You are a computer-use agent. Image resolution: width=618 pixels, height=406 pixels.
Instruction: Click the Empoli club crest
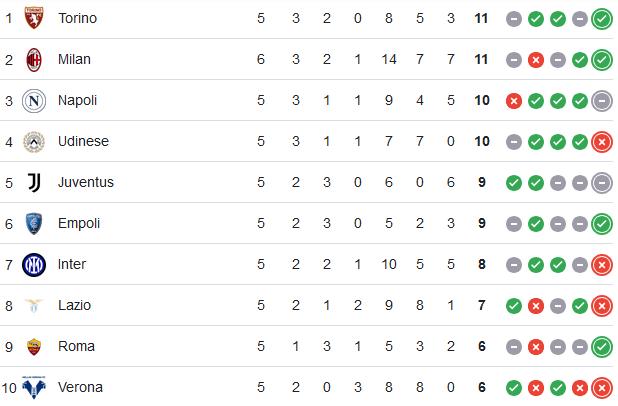34,223
